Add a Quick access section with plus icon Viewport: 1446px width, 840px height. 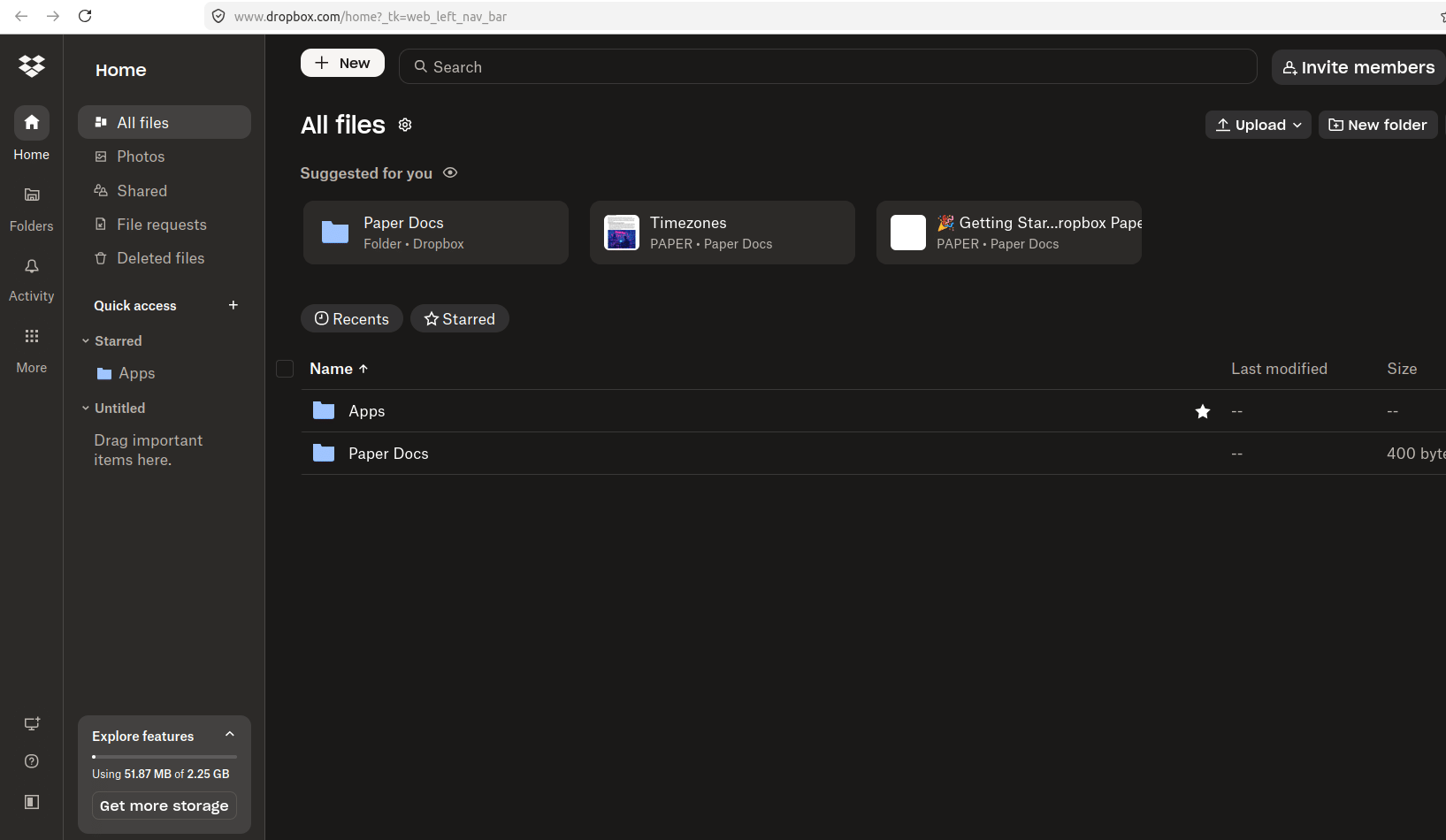(233, 305)
